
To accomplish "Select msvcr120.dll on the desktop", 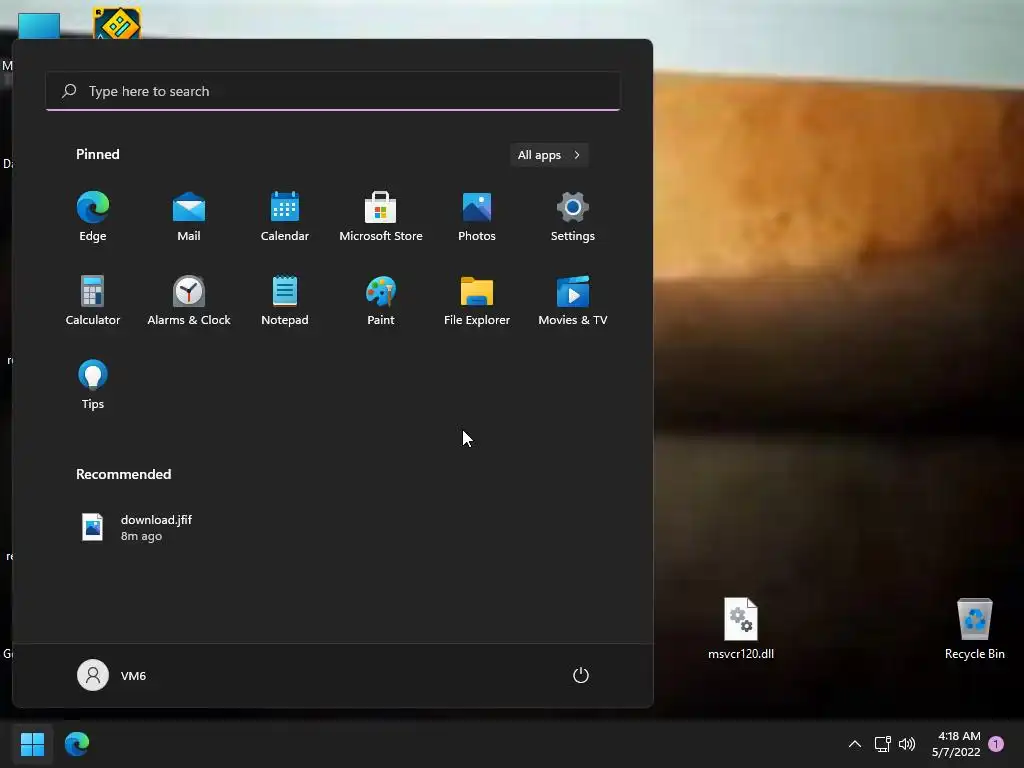I will [x=741, y=628].
